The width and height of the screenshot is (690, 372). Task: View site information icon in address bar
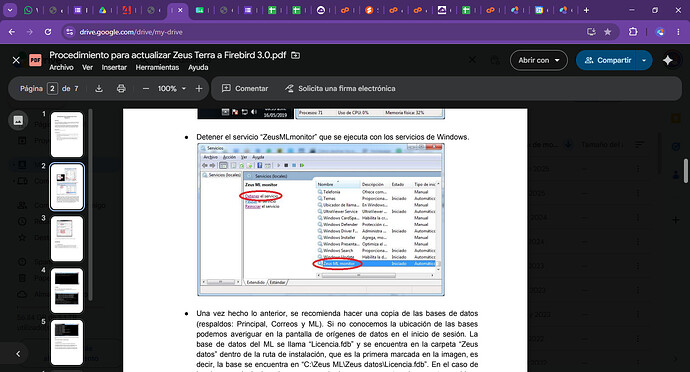click(69, 32)
